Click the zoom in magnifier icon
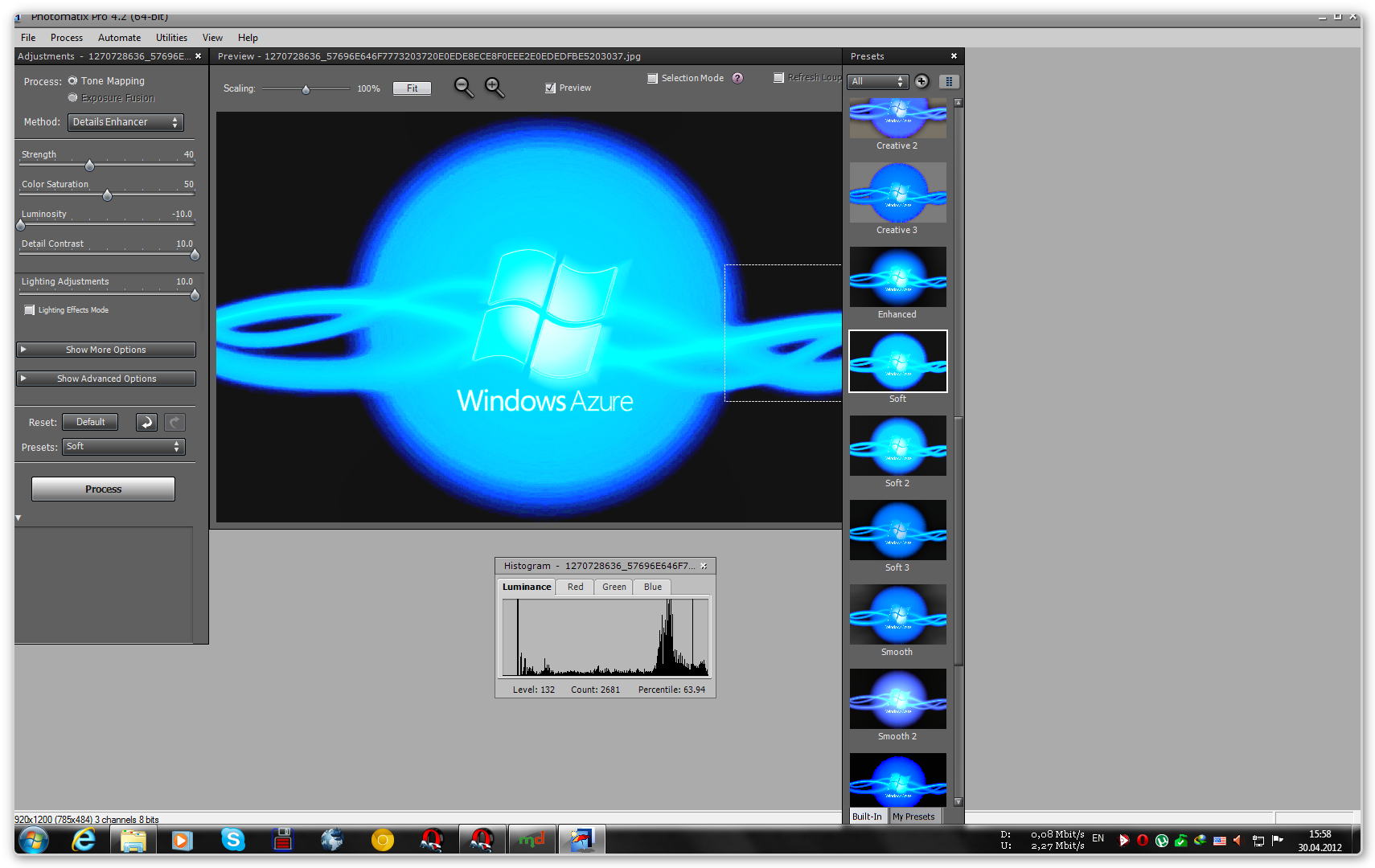The image size is (1375, 868). 495,88
